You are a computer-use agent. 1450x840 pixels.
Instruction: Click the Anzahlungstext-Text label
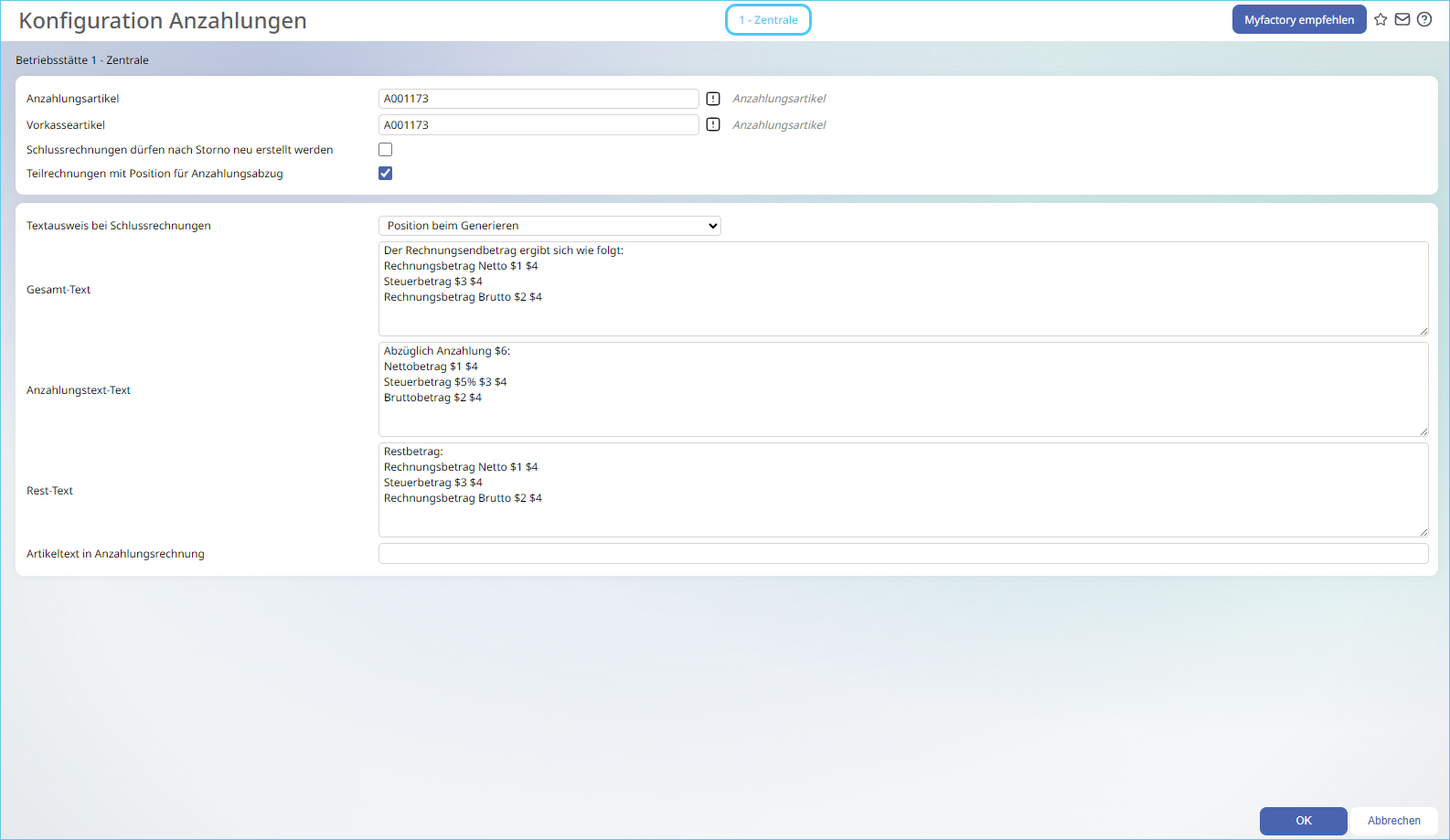79,390
